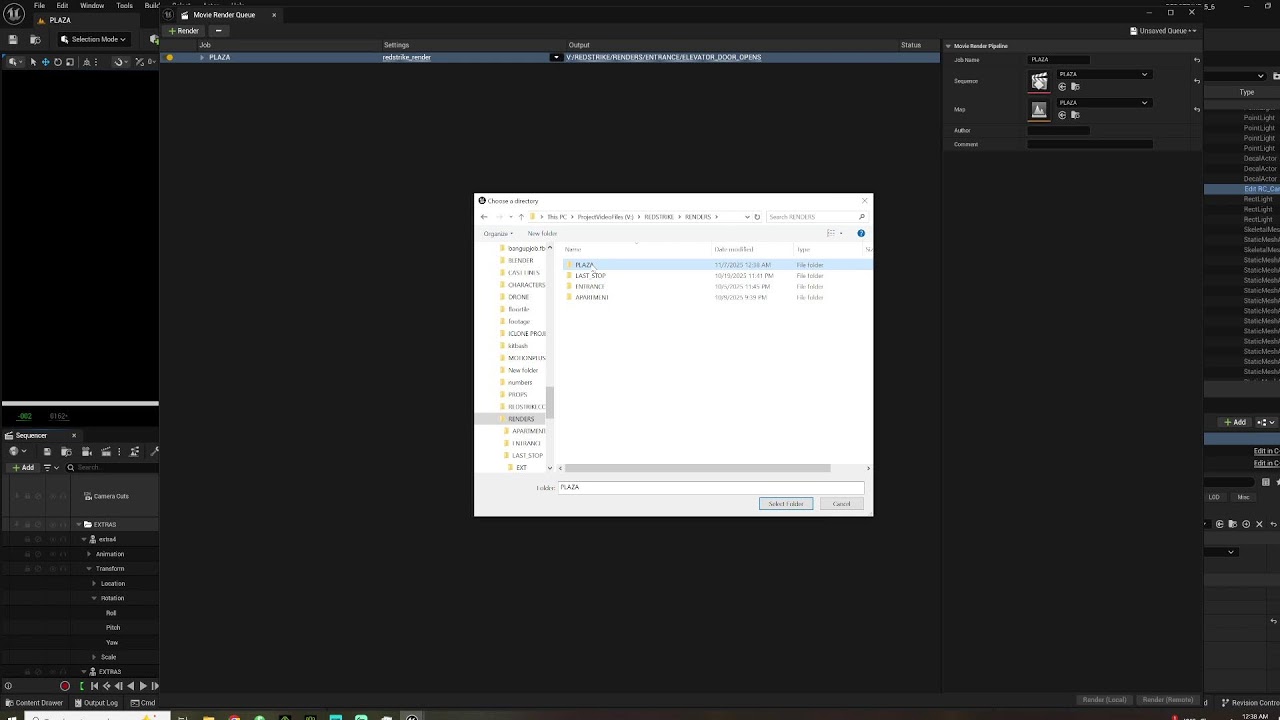
Task: Open the Content Drawer
Action: pyautogui.click(x=33, y=703)
